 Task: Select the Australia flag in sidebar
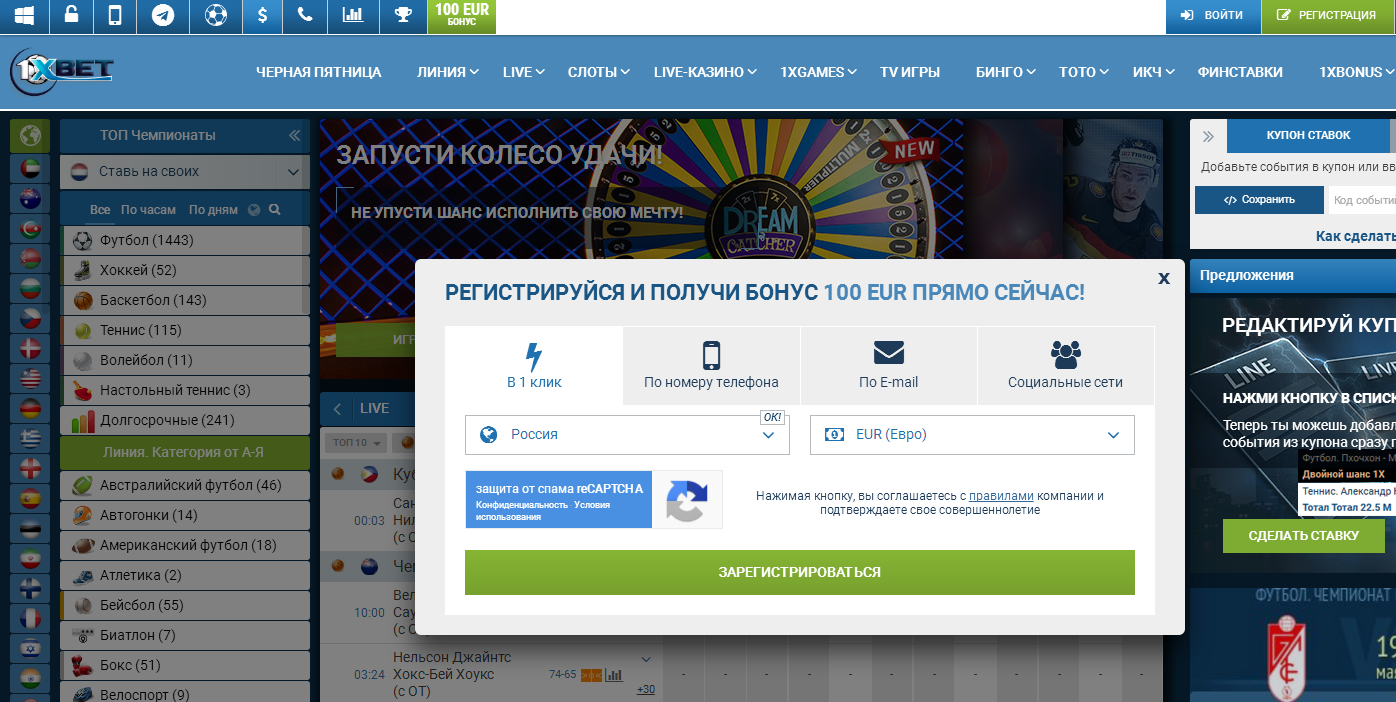(x=30, y=199)
